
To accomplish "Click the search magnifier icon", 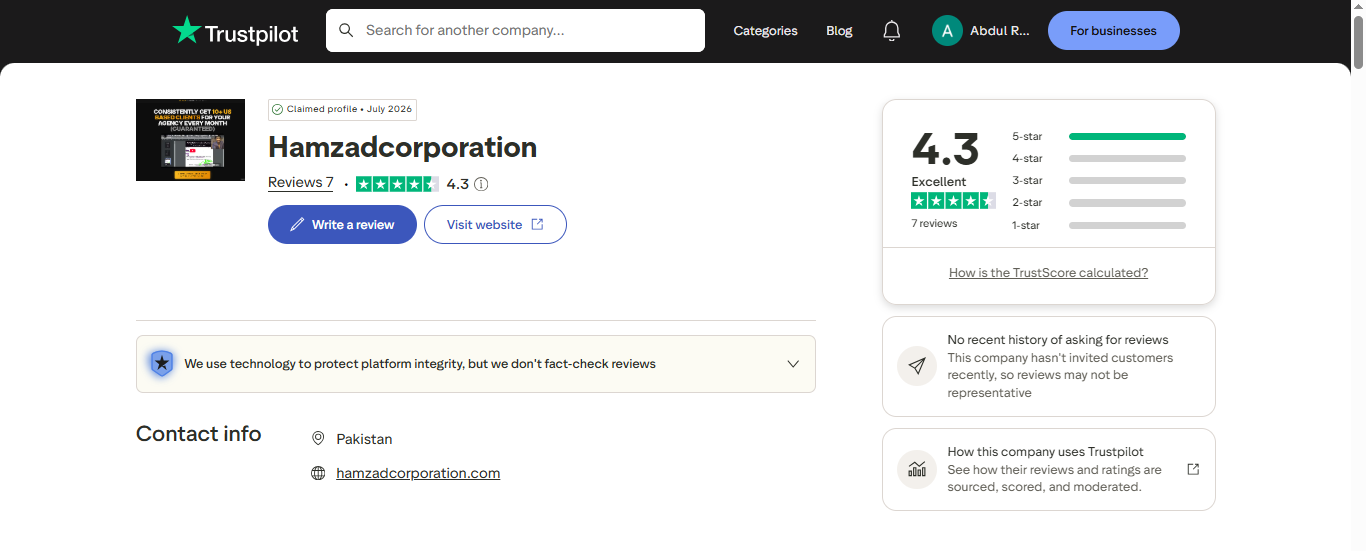I will click(346, 30).
